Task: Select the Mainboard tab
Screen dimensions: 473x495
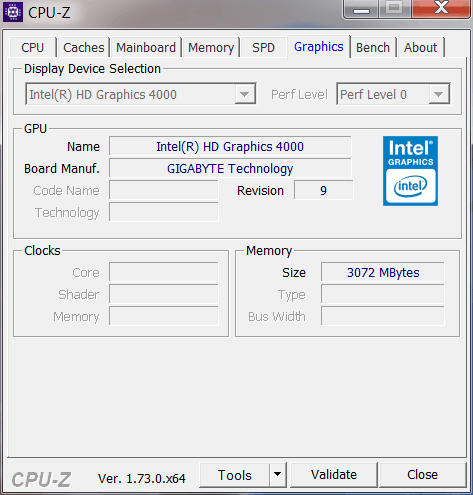Action: [146, 47]
